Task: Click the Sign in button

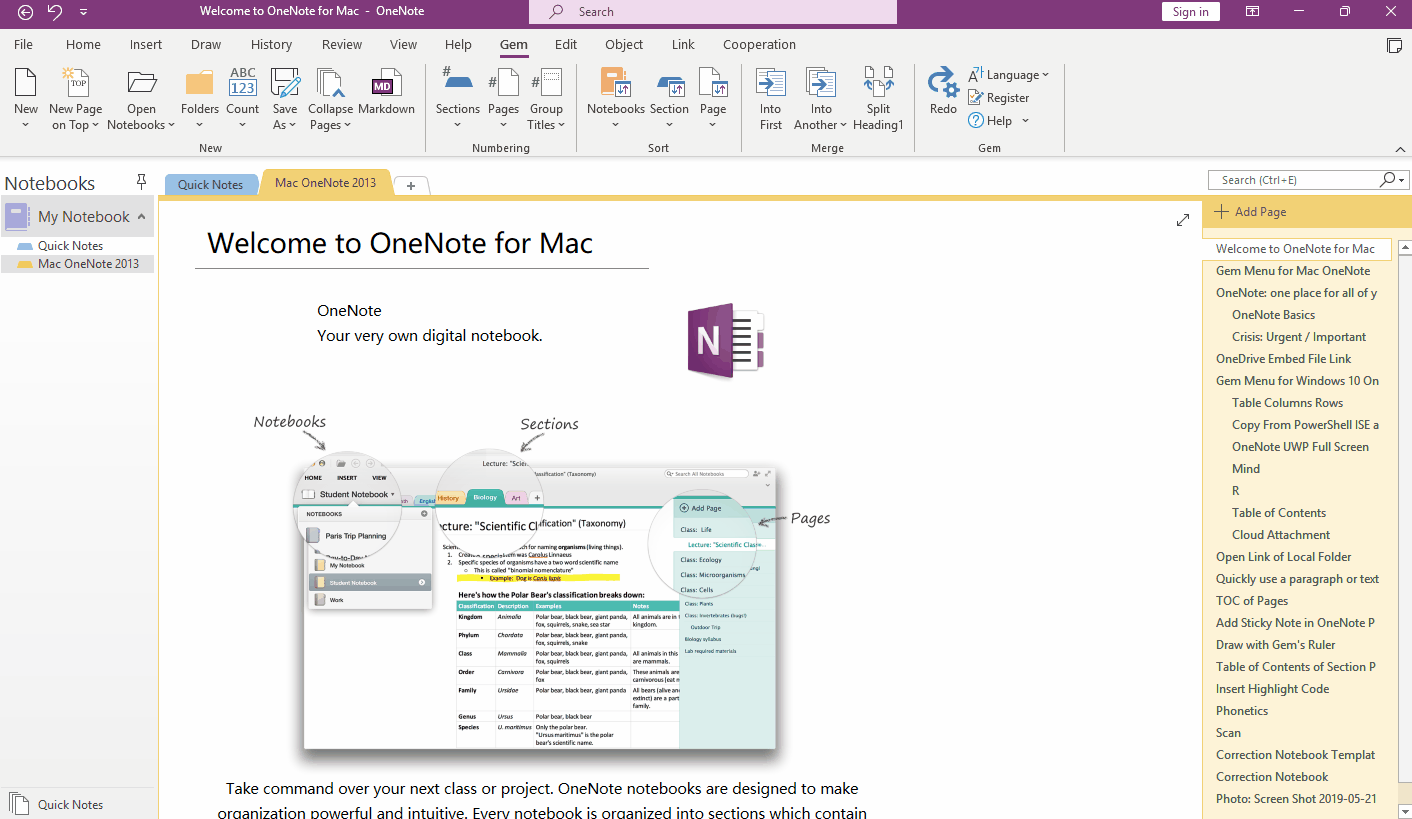Action: (x=1190, y=12)
